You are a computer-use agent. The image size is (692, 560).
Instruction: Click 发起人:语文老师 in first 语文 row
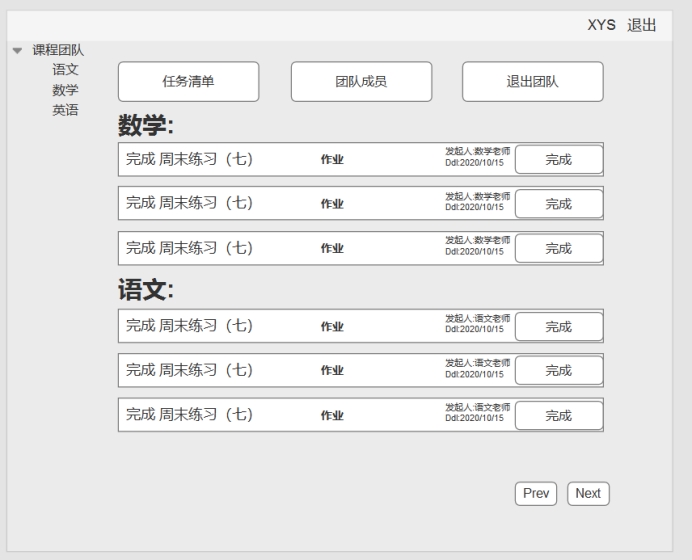pyautogui.click(x=478, y=318)
